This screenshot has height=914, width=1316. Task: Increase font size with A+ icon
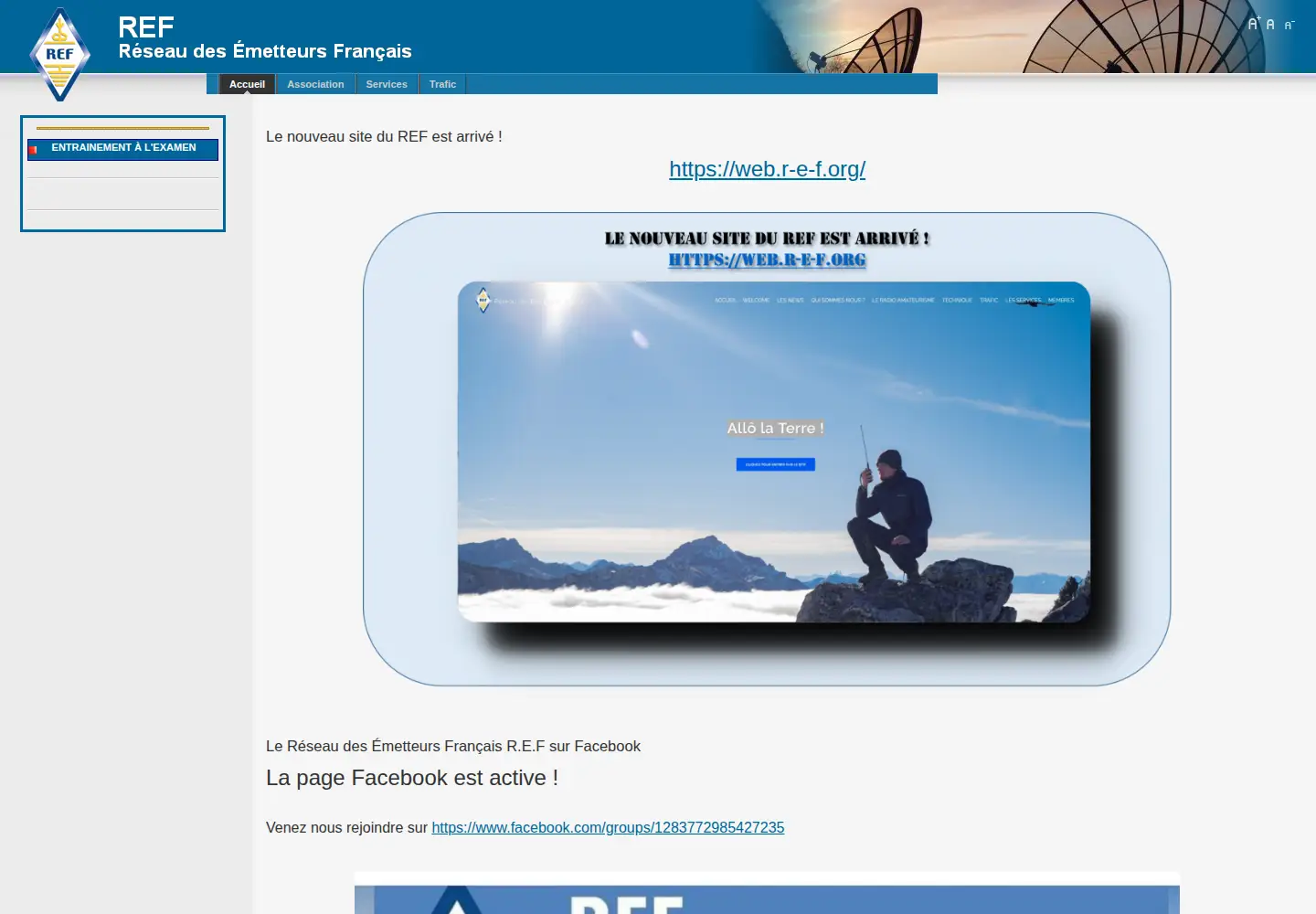pos(1254,24)
